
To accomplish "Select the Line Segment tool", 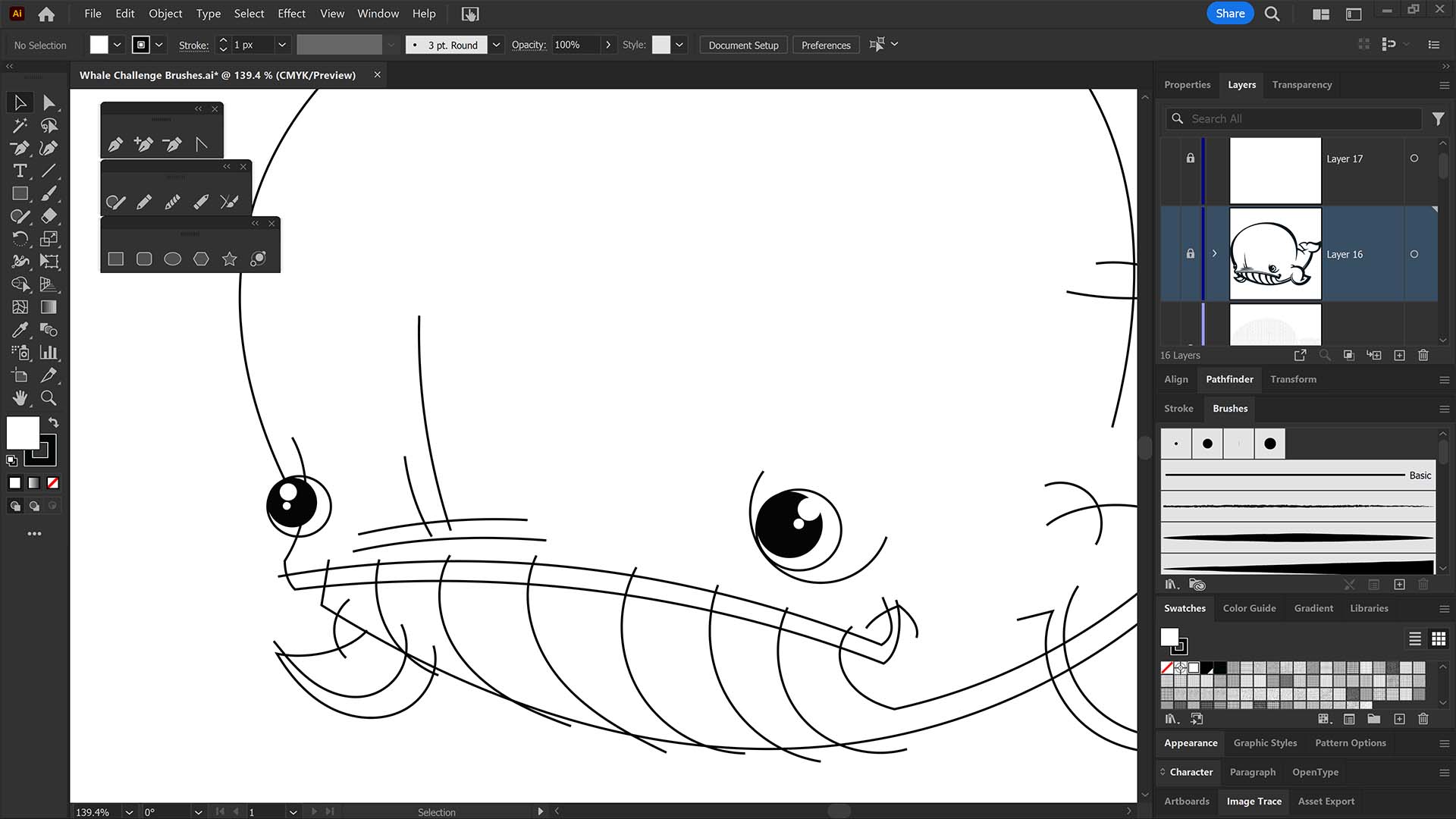I will pos(49,171).
